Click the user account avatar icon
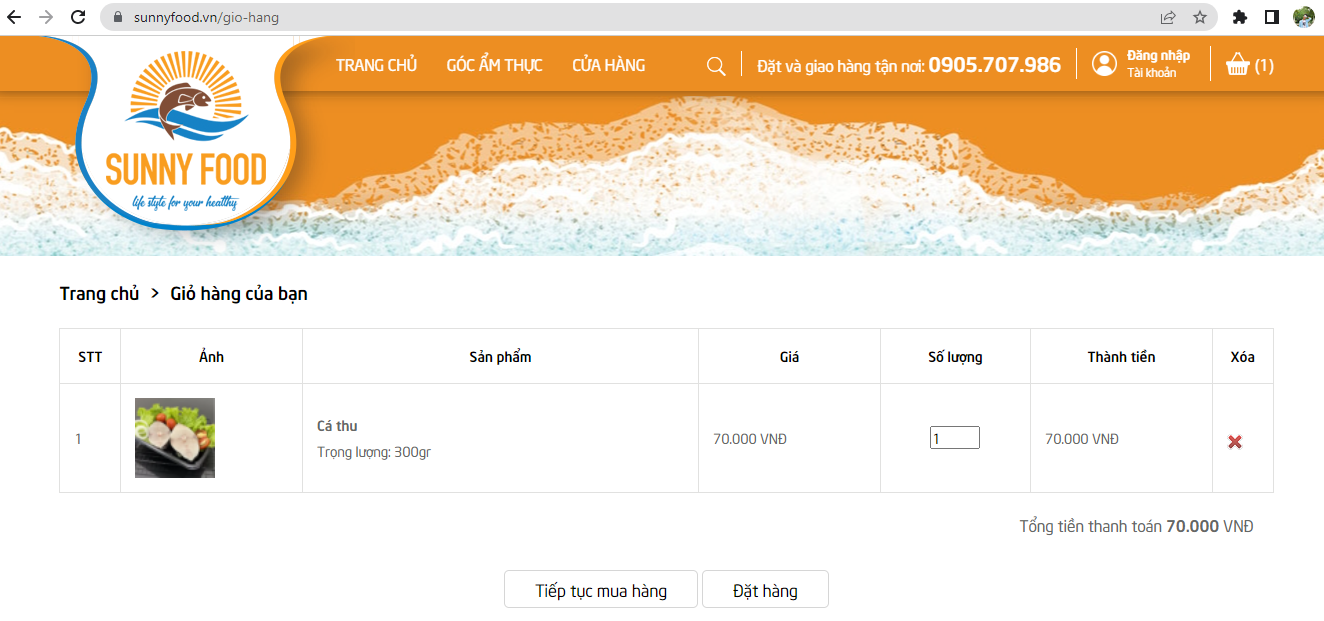This screenshot has width=1324, height=621. tap(1104, 64)
